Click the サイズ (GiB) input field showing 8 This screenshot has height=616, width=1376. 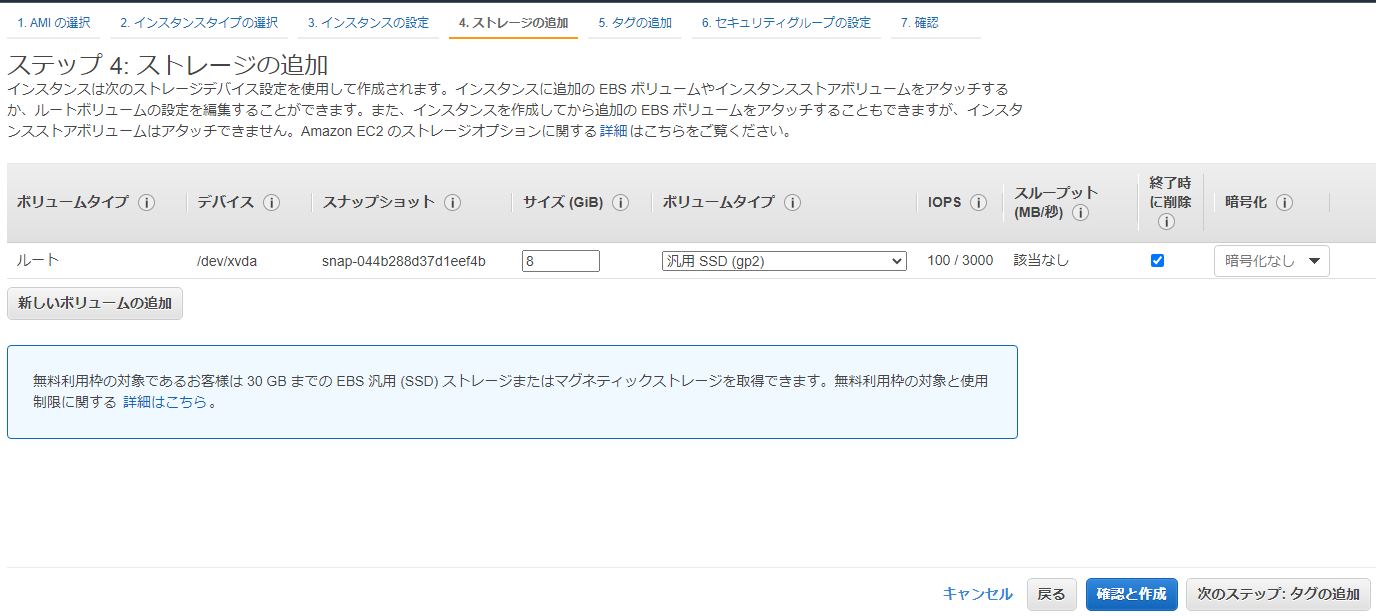tap(560, 261)
